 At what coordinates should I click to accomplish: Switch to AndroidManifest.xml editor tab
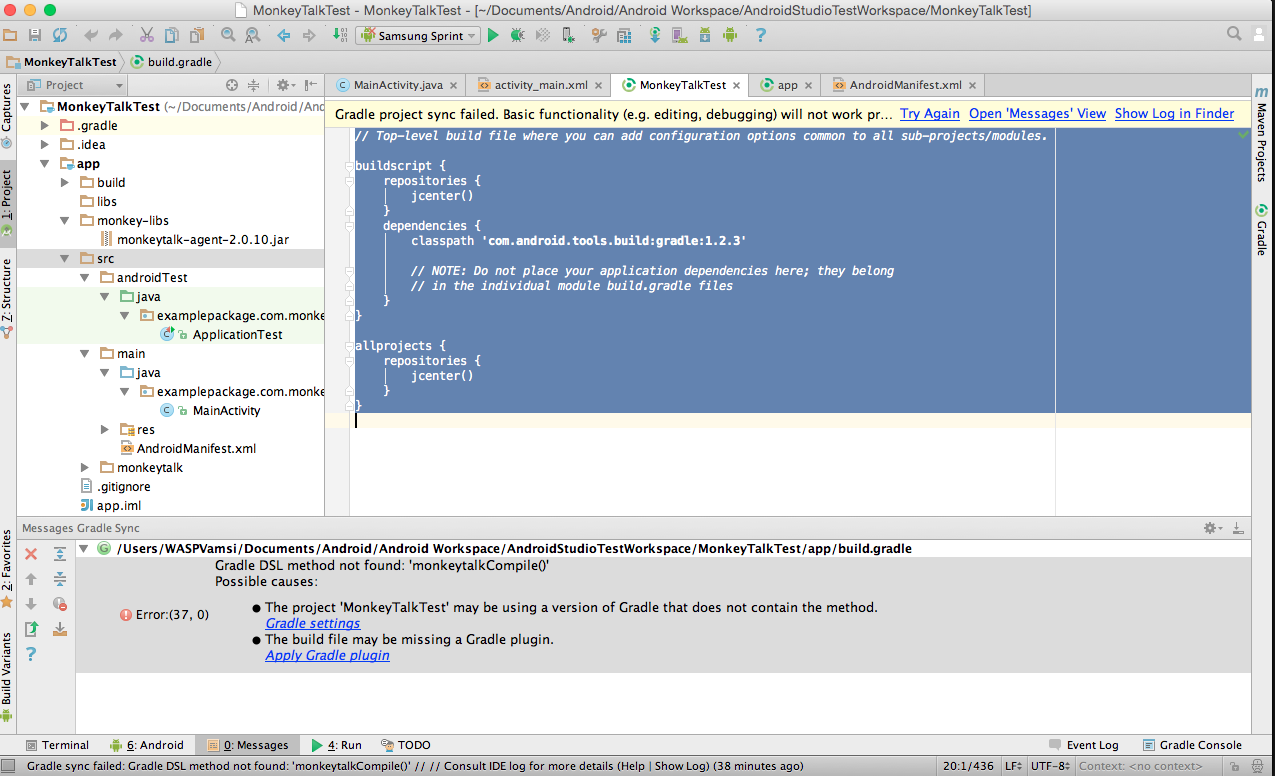(x=905, y=85)
